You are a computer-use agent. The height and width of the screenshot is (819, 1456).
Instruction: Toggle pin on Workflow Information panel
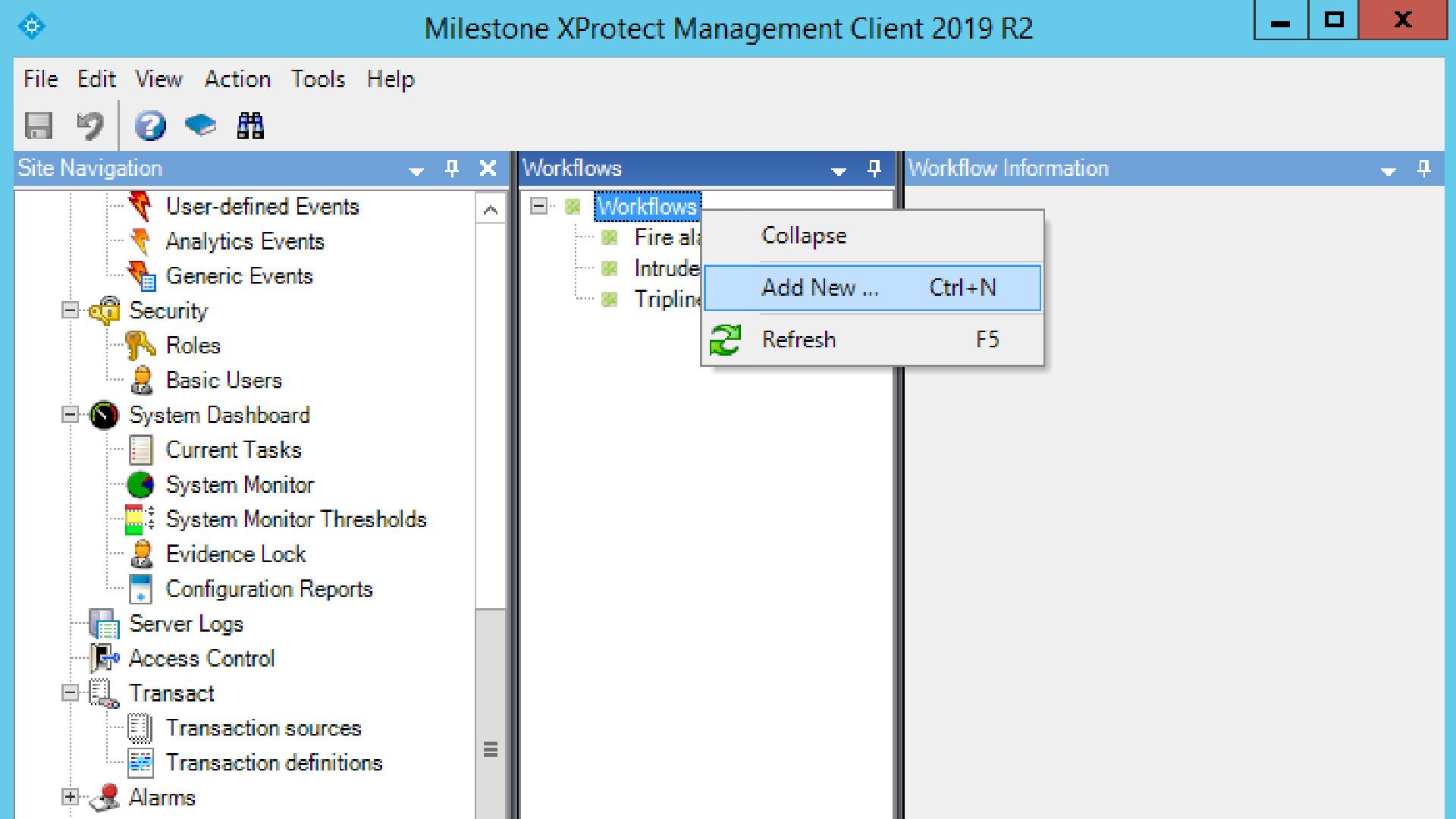tap(1424, 168)
